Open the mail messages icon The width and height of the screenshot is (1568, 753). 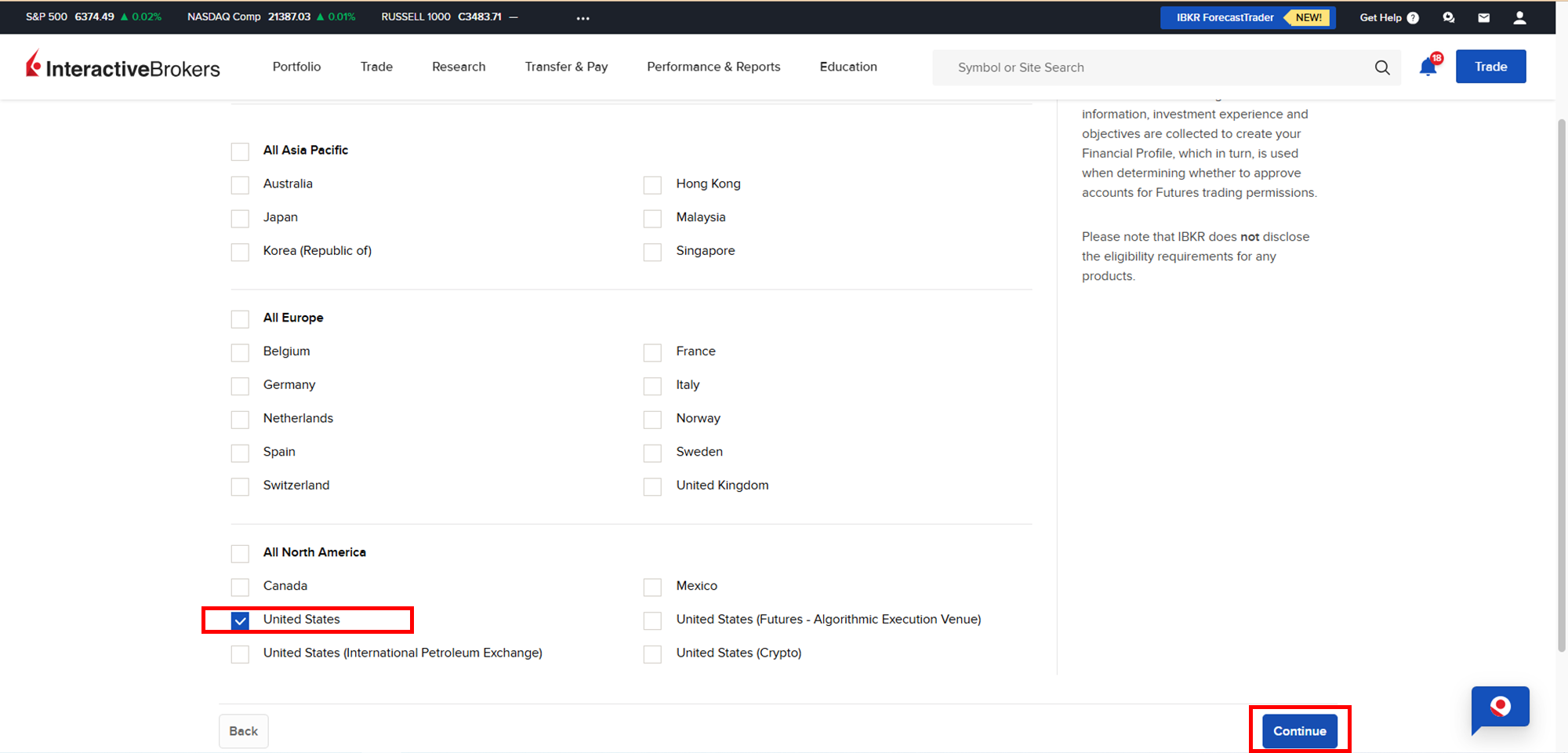pos(1483,17)
